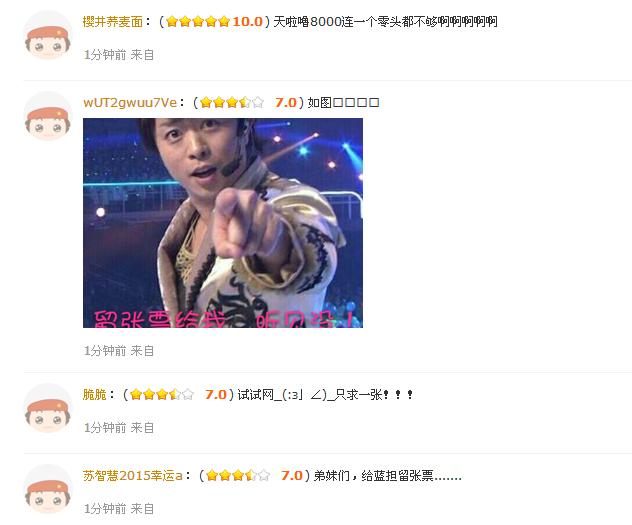Click the star rating in 樱井荞麦面's comment
632x525 pixels.
click(198, 21)
